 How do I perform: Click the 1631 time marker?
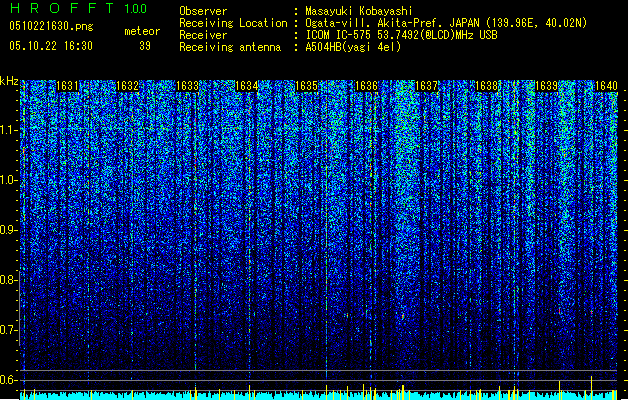(67, 86)
